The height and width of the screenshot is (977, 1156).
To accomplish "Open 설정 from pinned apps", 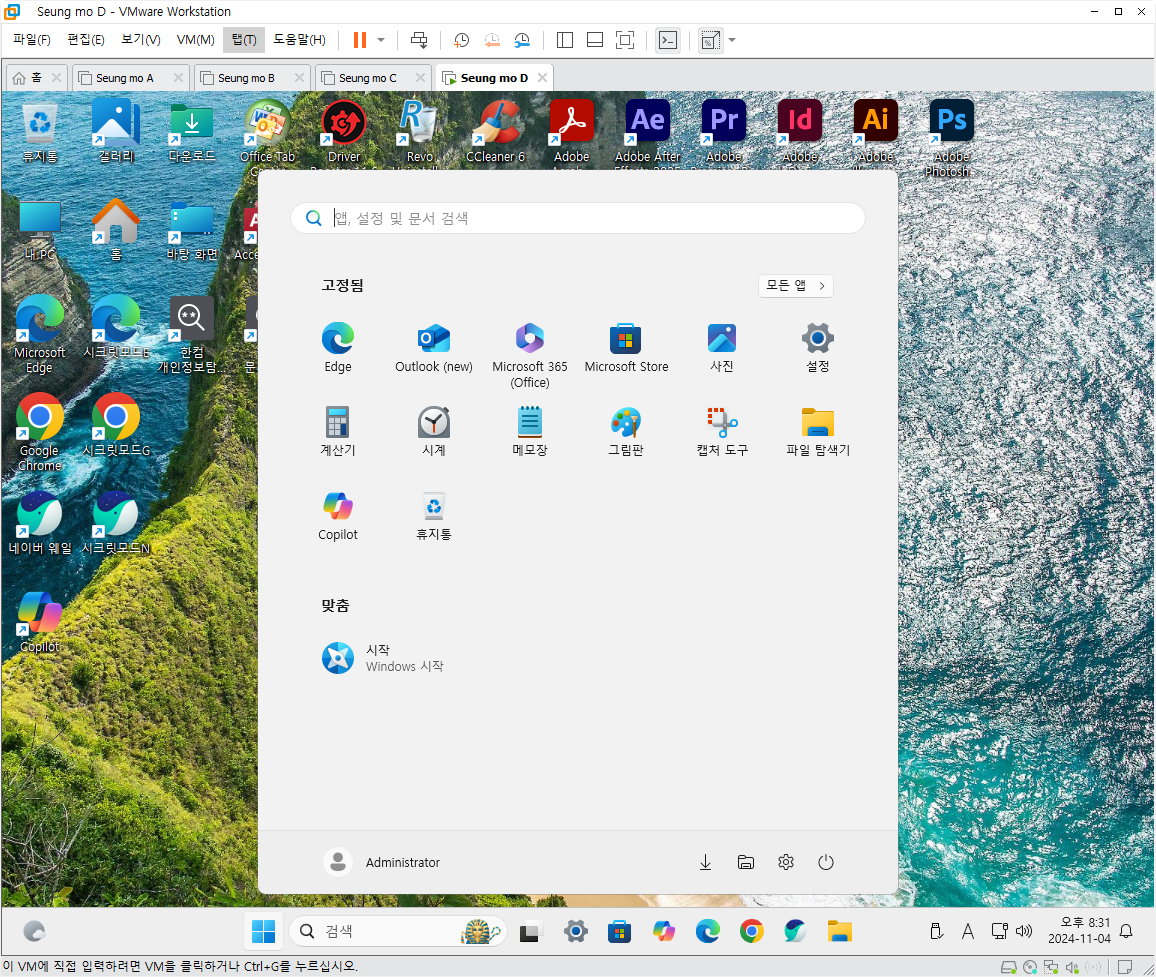I will (818, 348).
